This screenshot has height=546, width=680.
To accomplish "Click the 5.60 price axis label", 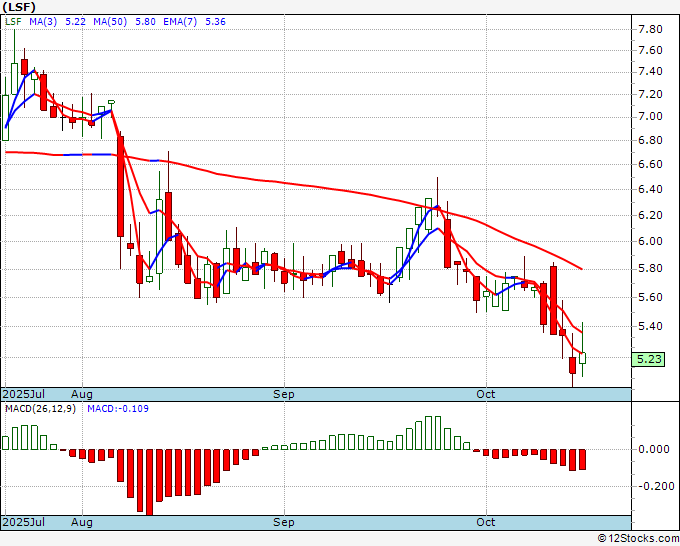I will (x=650, y=297).
